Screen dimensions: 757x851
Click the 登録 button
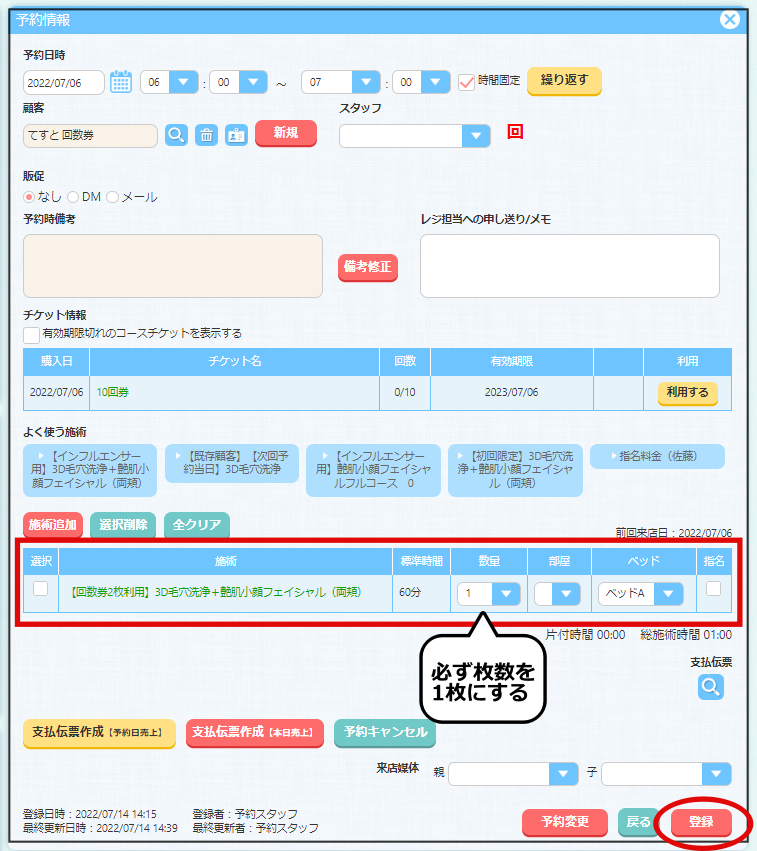point(701,822)
